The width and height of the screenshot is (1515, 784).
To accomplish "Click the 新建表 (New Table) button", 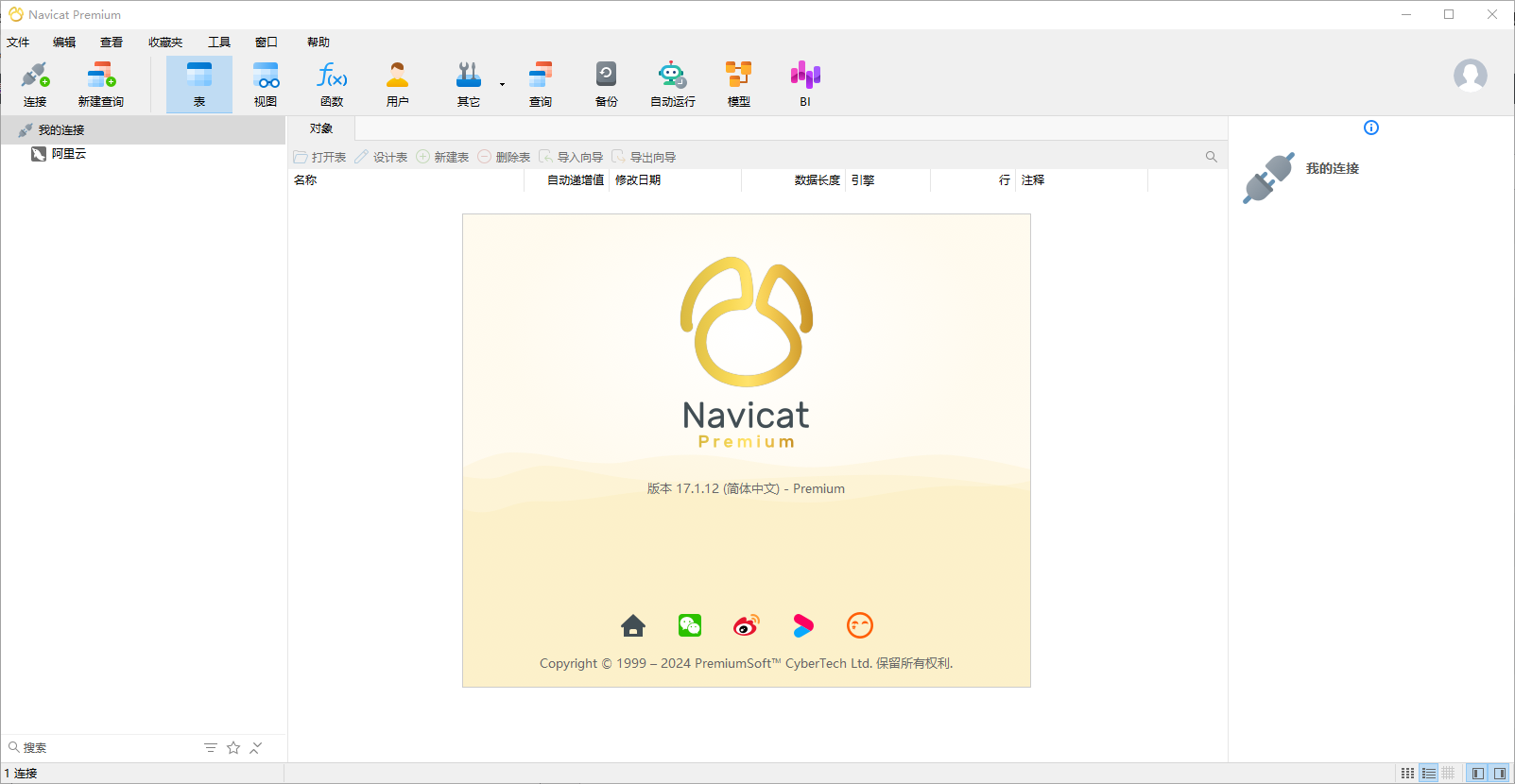I will coord(442,157).
